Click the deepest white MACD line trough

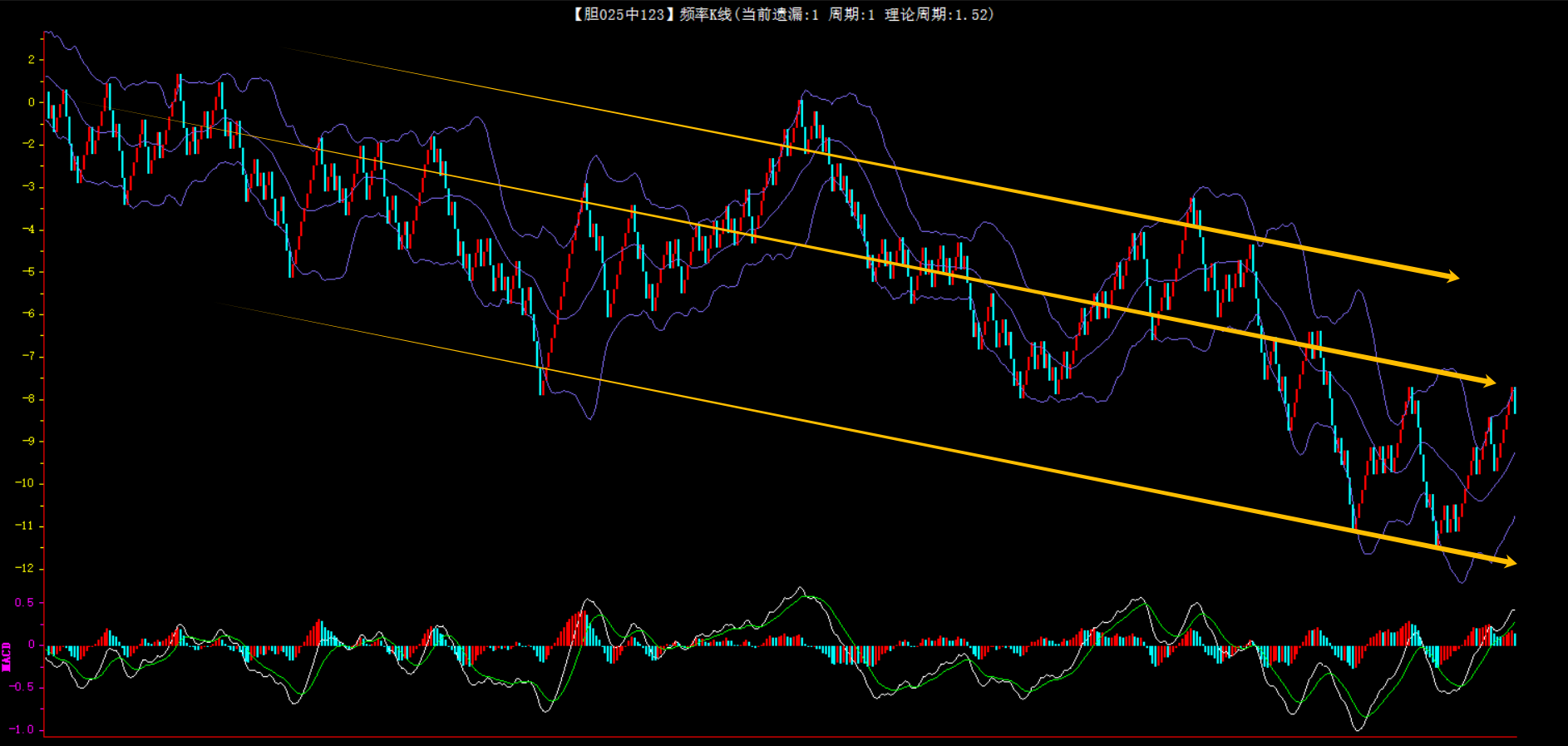[x=1358, y=729]
